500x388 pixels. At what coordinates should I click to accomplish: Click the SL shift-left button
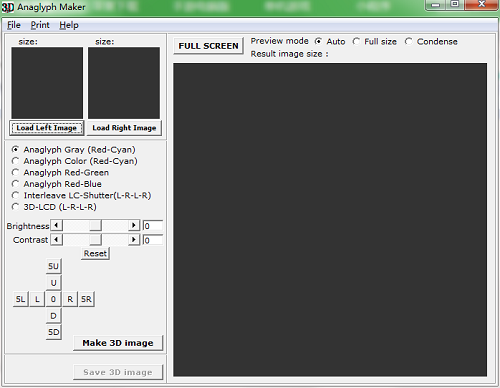pyautogui.click(x=20, y=299)
